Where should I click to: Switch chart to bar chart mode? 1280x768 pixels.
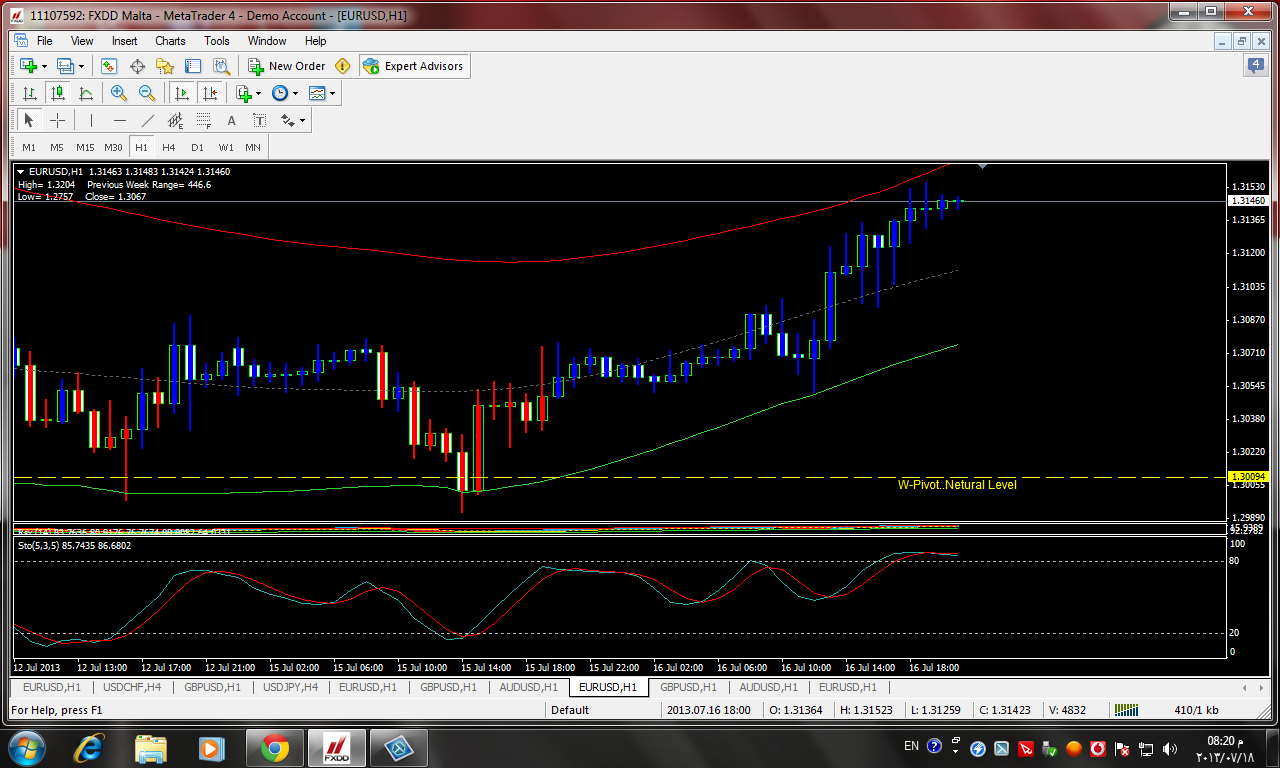[x=29, y=93]
